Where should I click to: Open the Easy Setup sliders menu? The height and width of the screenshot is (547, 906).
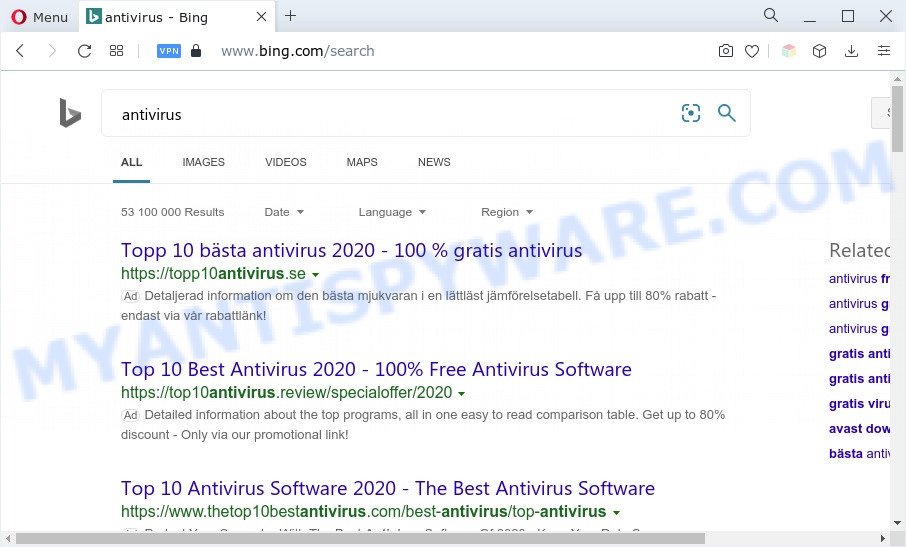(x=883, y=51)
